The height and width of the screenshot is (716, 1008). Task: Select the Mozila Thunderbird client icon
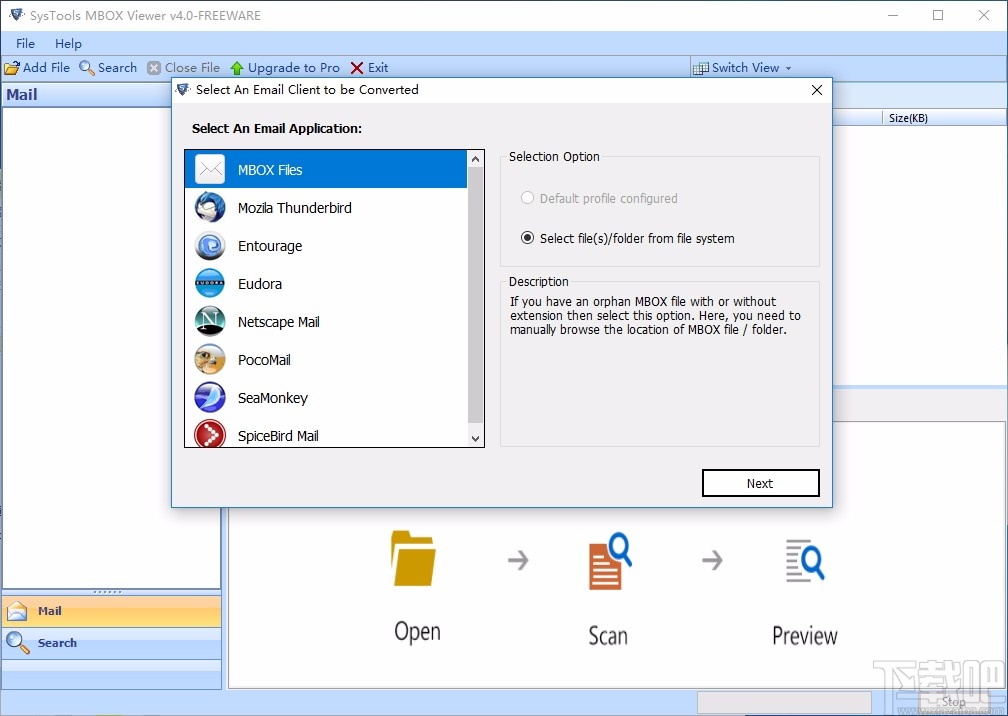pyautogui.click(x=209, y=208)
